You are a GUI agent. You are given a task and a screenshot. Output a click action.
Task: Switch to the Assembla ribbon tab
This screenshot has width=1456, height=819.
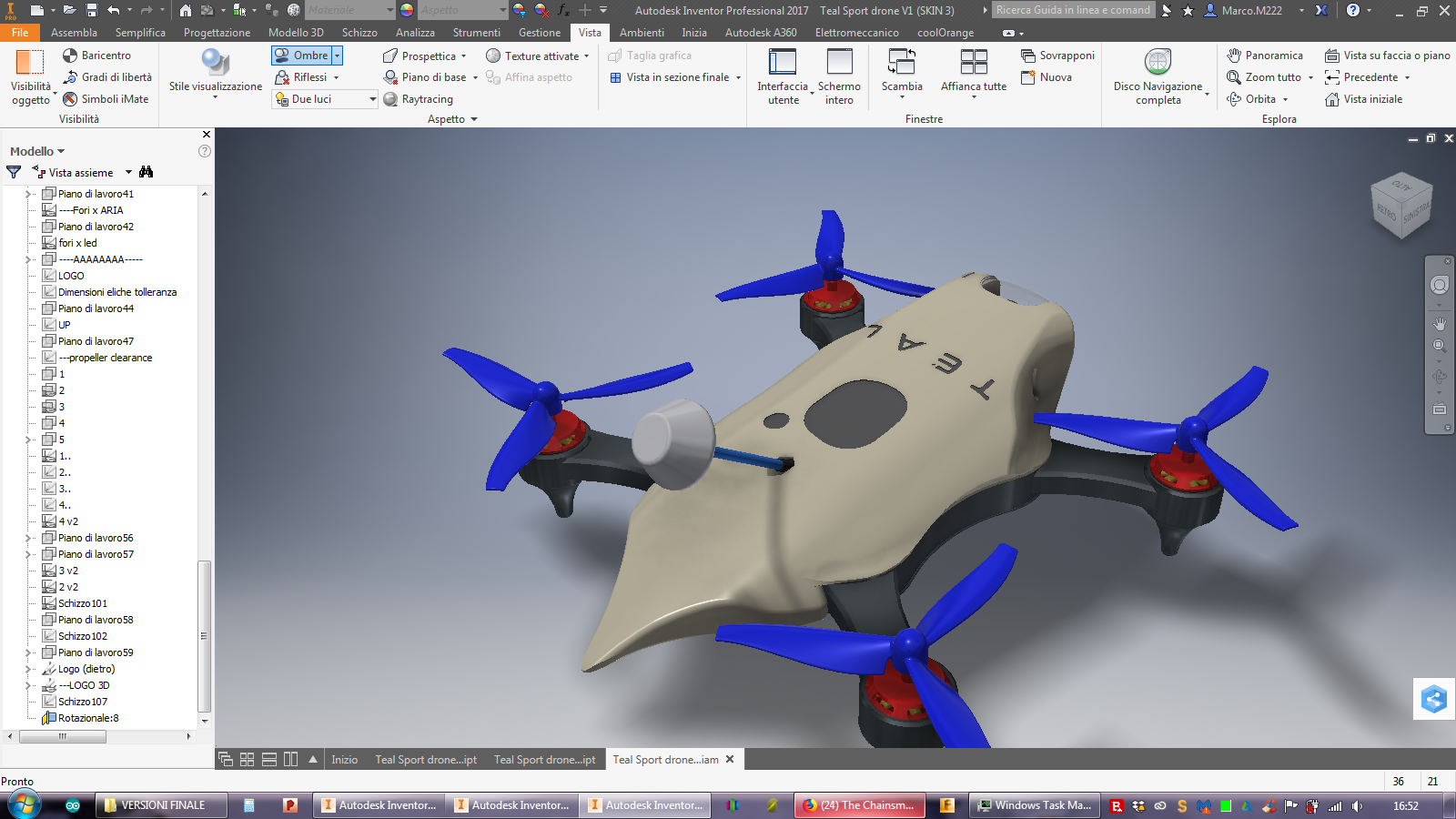point(74,32)
